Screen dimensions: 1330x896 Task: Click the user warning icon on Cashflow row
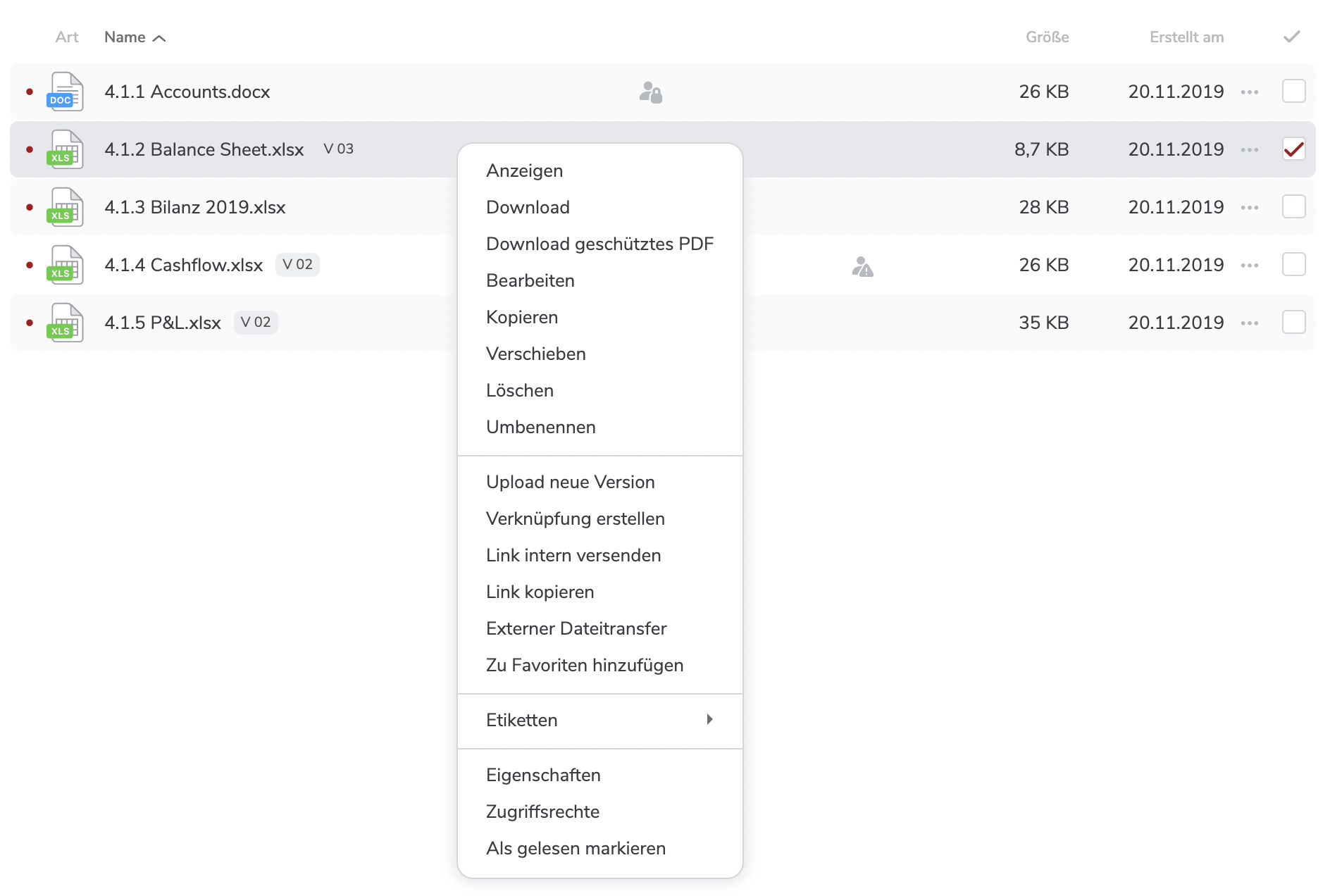tap(862, 266)
